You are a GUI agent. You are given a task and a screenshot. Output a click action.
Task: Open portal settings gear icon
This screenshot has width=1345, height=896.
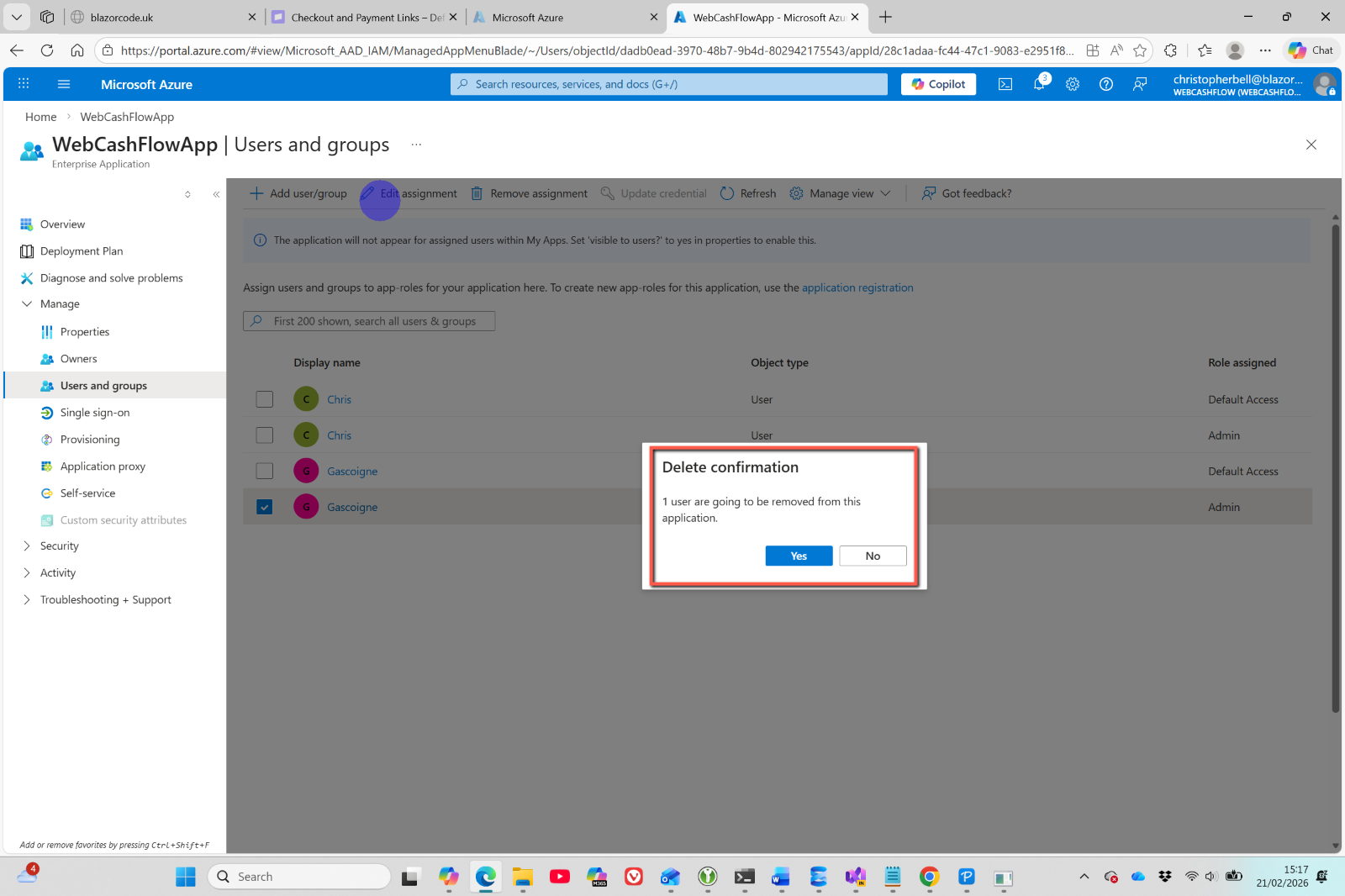1073,84
